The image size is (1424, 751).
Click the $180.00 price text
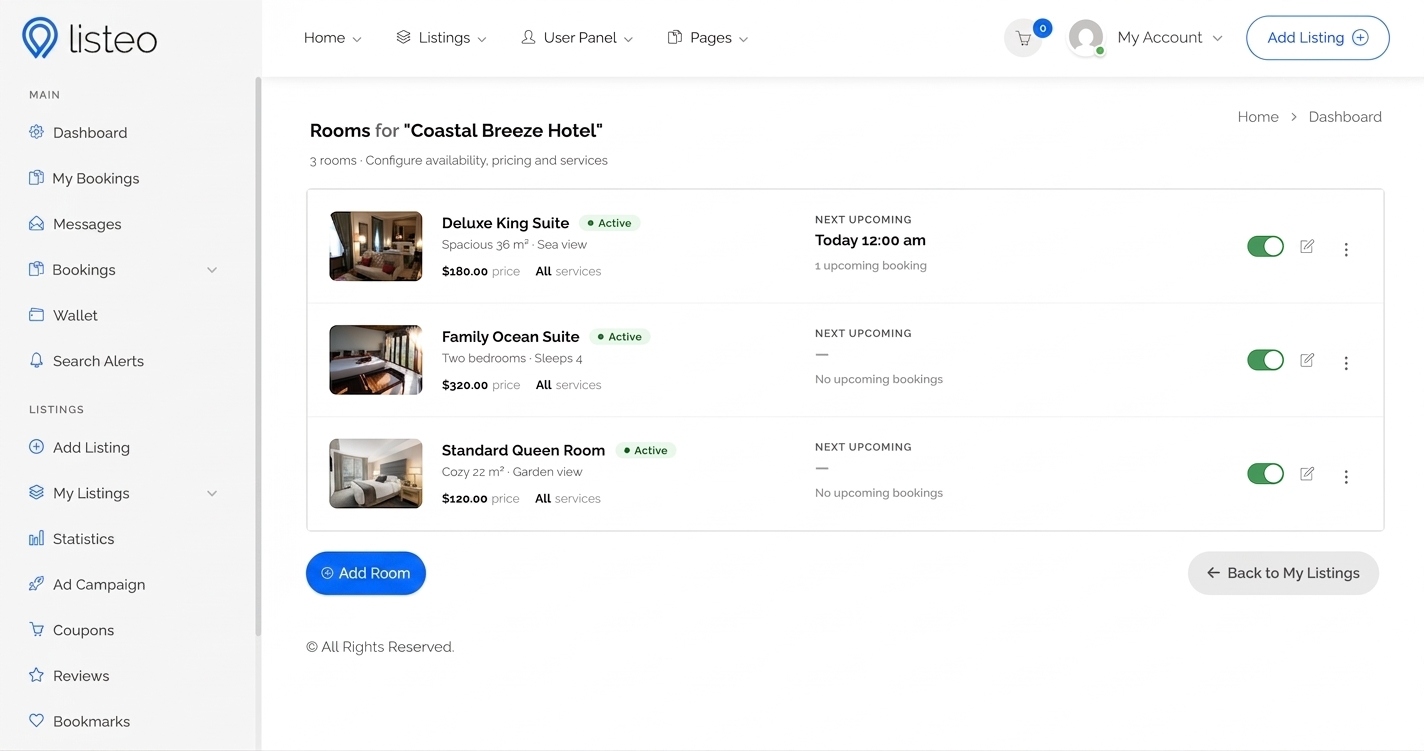coord(465,271)
